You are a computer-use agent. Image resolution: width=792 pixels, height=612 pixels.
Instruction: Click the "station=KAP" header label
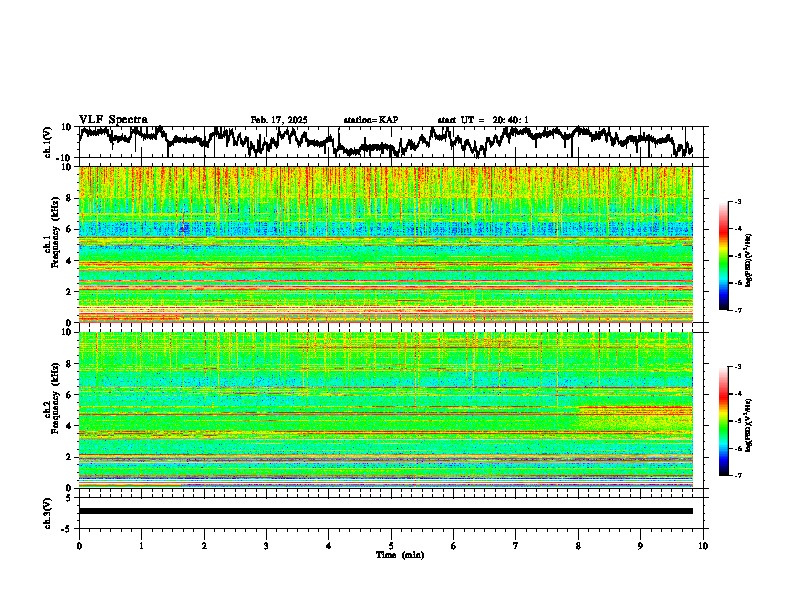coord(371,120)
